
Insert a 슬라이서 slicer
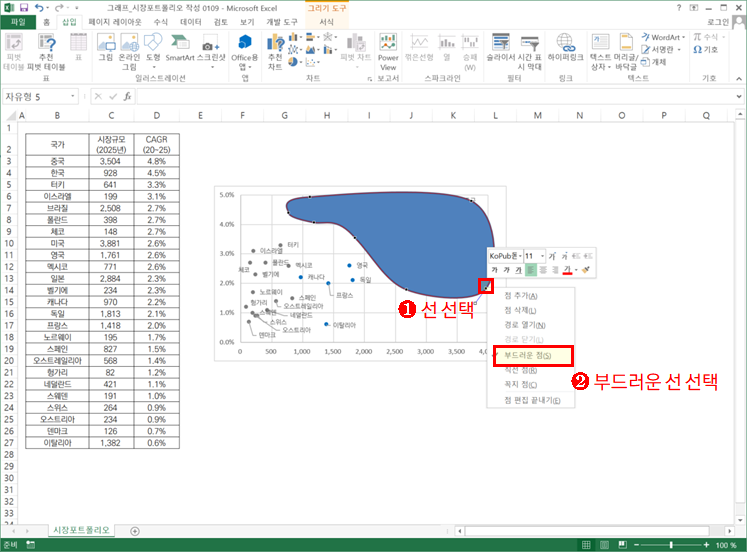tap(501, 48)
